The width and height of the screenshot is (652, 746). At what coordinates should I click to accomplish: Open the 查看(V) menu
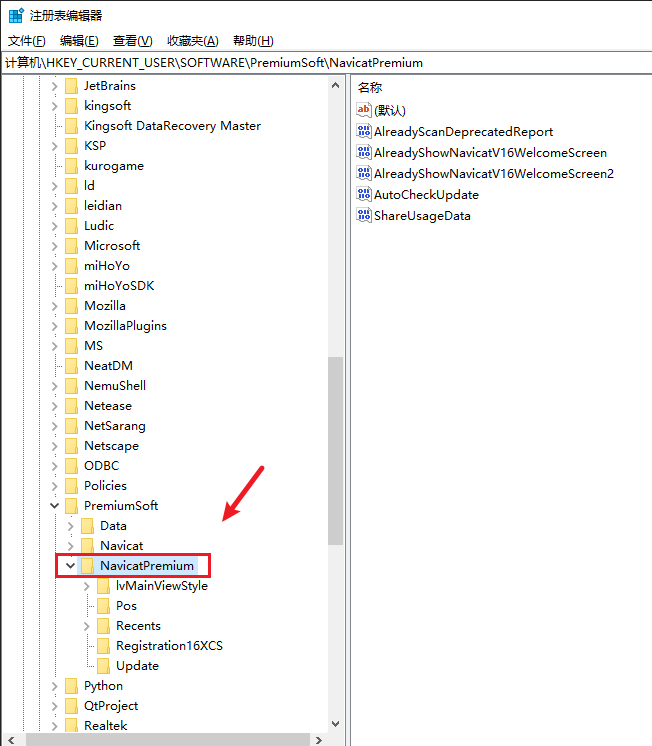[132, 41]
